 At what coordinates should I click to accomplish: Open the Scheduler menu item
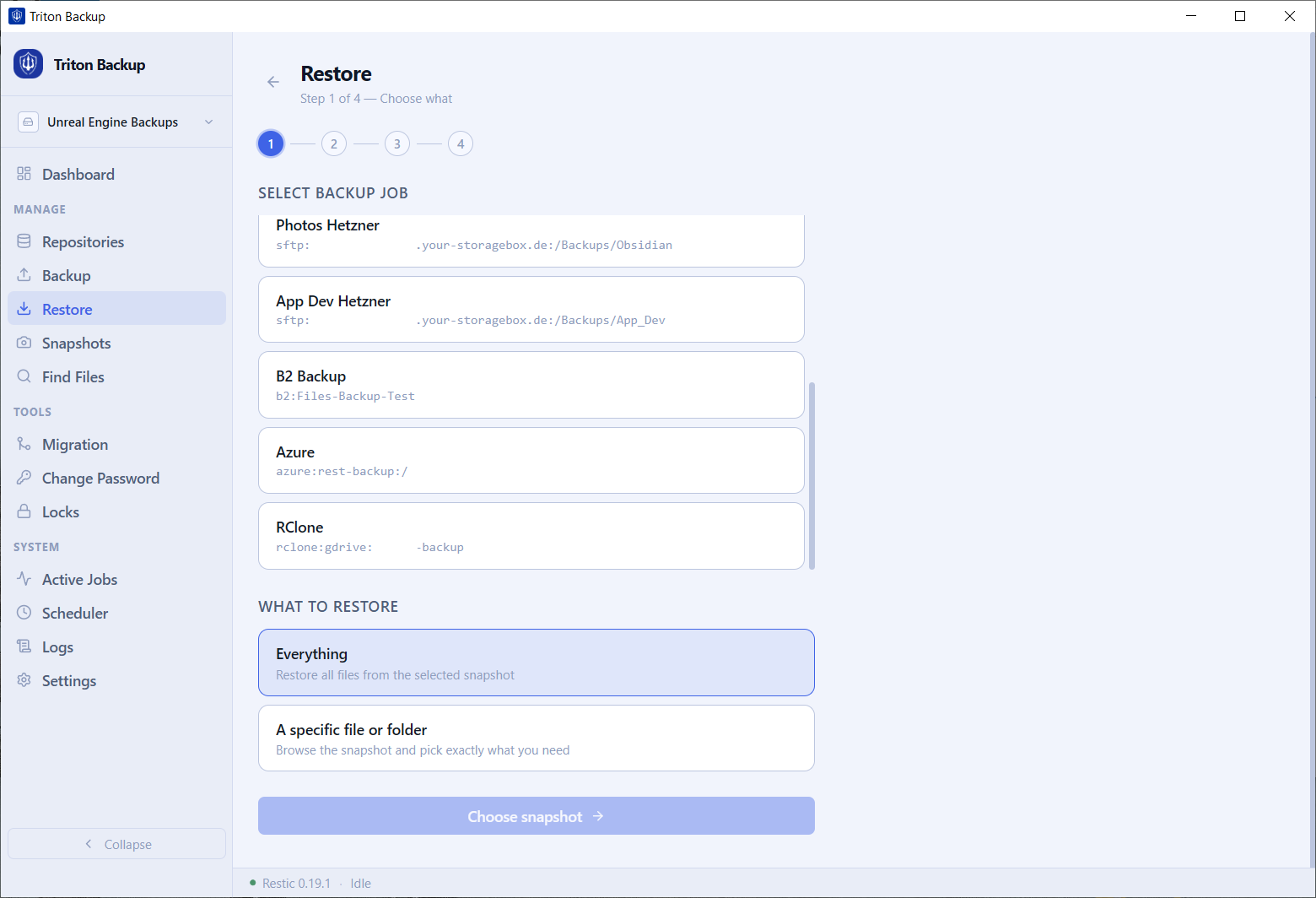[x=117, y=613]
